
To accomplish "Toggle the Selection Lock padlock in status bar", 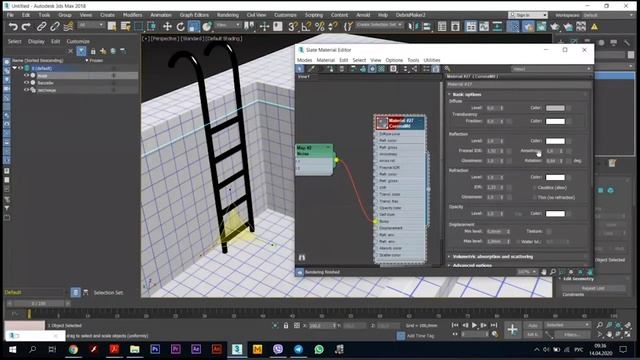I will click(x=286, y=325).
